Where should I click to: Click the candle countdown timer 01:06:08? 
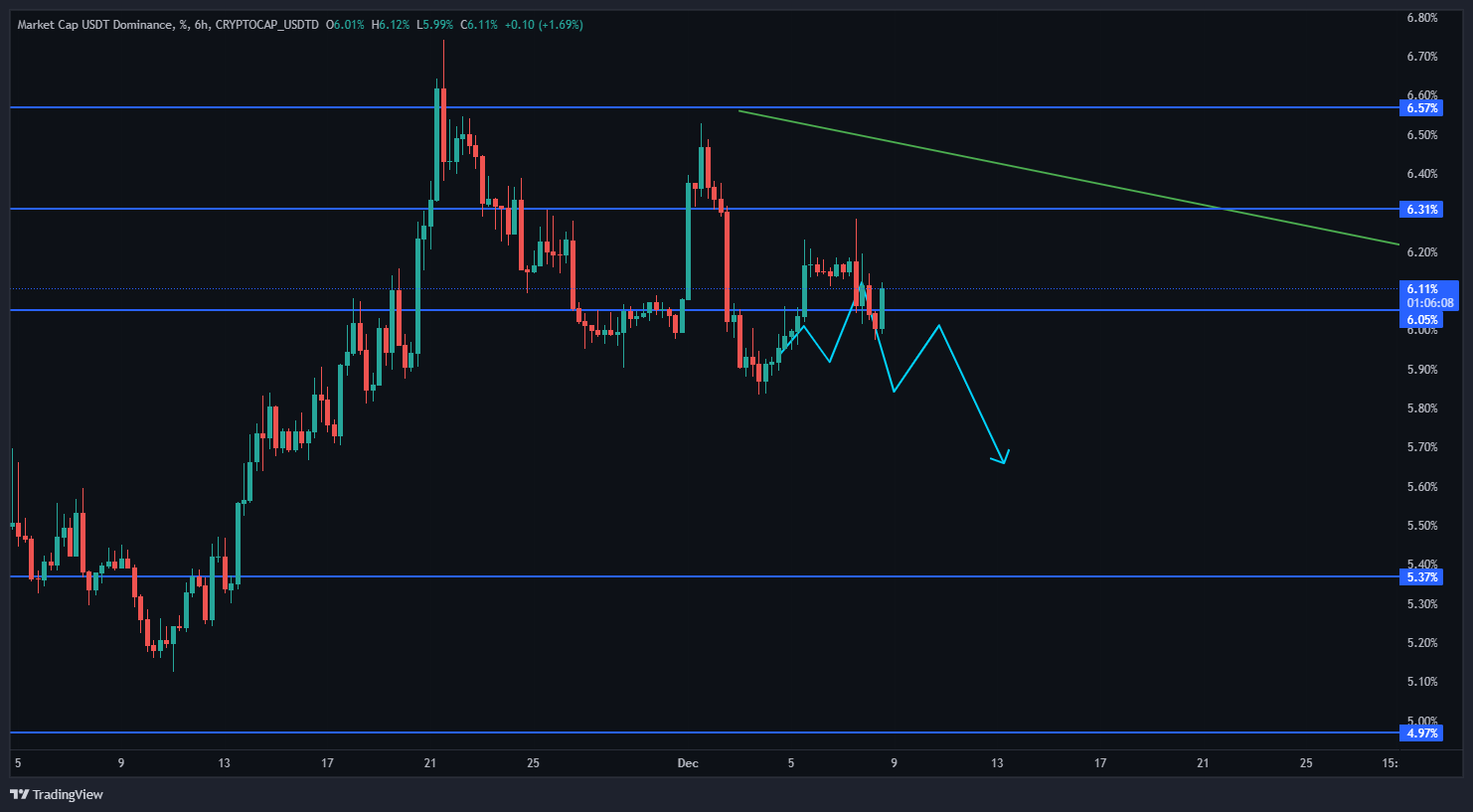[1429, 303]
